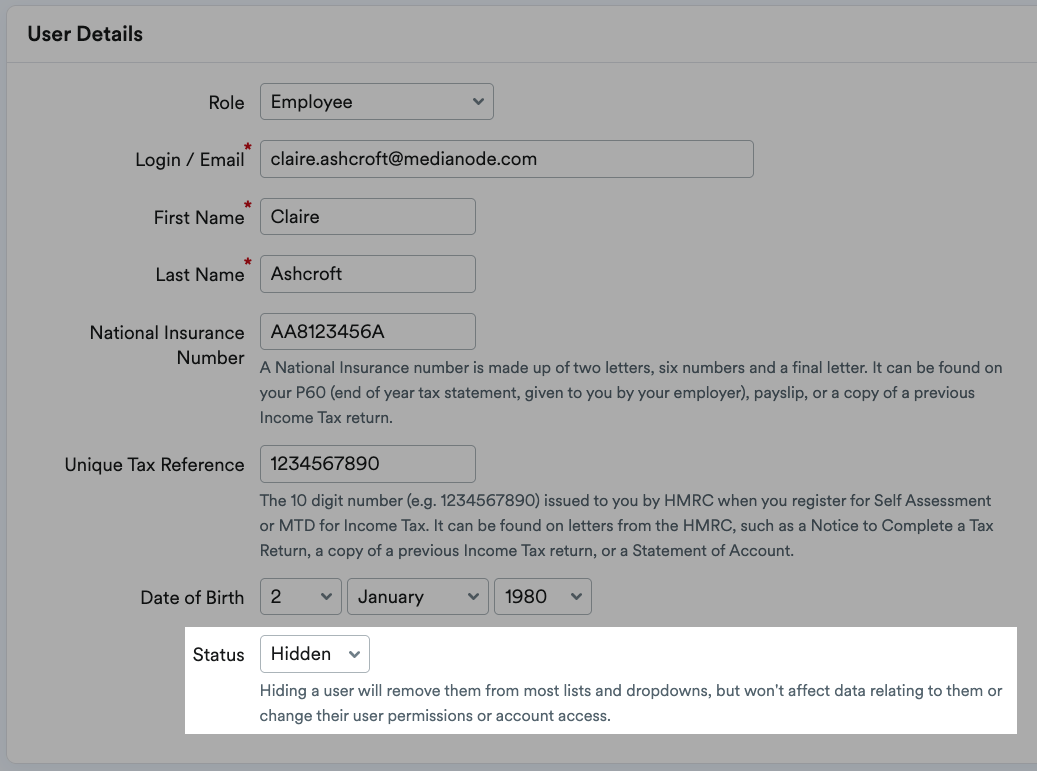Click the National Insurance Number label

[x=167, y=345]
